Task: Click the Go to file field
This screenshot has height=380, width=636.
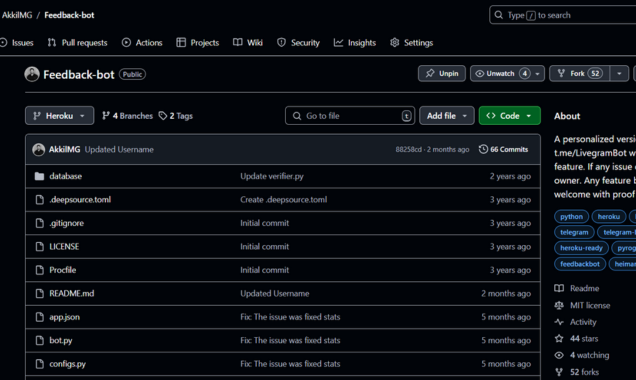Action: [350, 116]
